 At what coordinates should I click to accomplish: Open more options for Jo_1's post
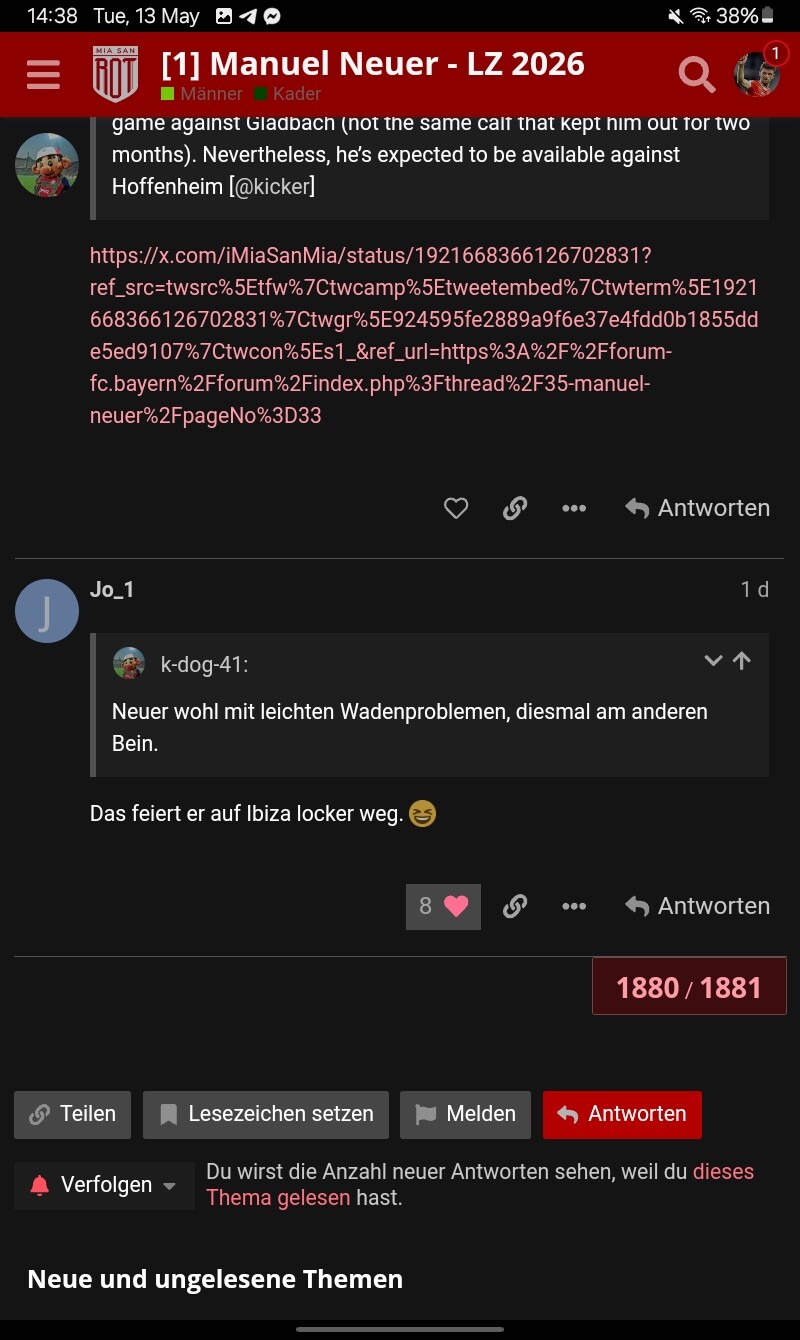pos(574,906)
